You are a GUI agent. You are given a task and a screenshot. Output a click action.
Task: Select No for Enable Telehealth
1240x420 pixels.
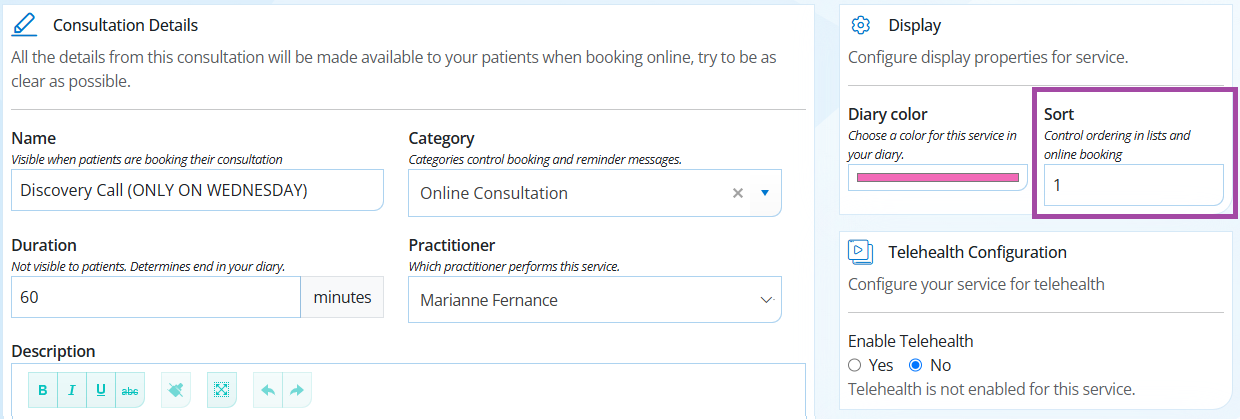[915, 365]
